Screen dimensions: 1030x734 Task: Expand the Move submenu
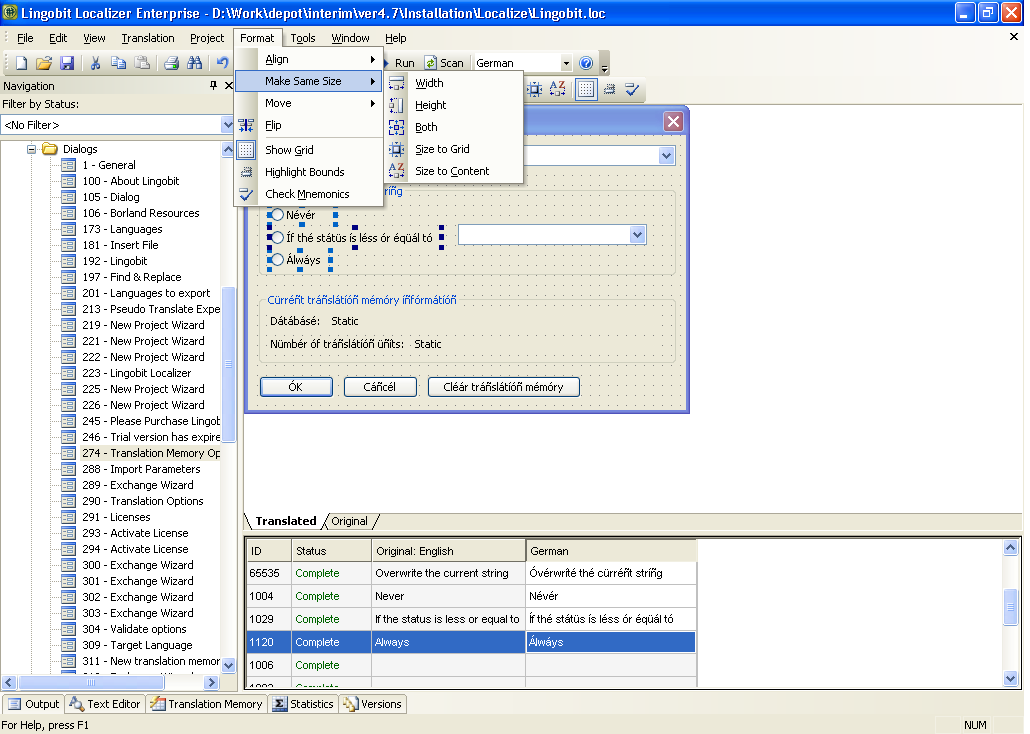coord(309,103)
